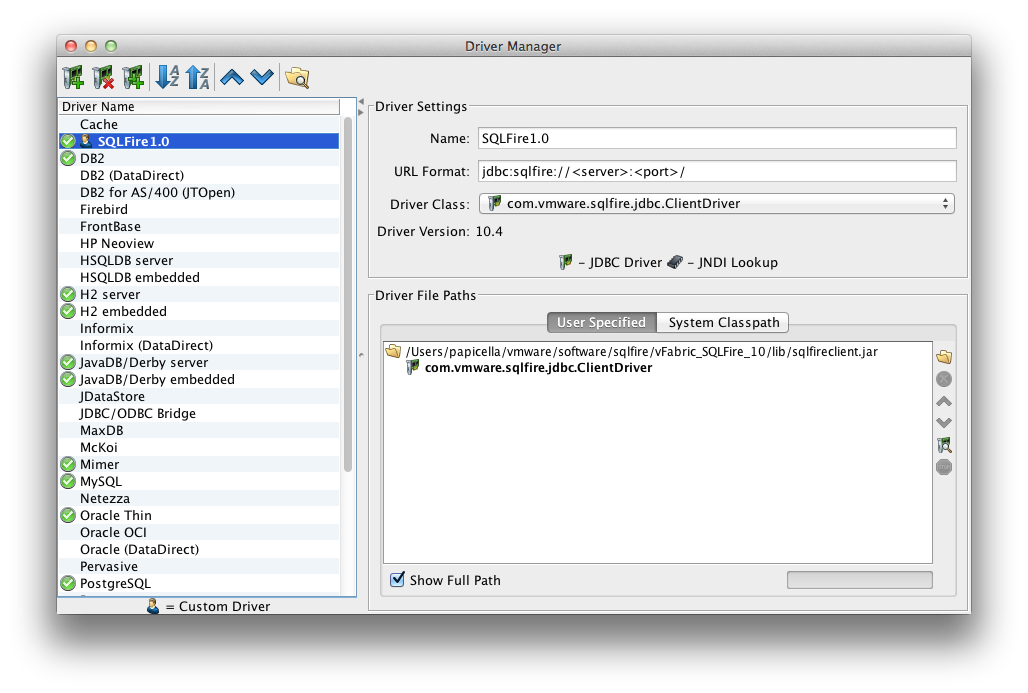Sort the driver list Z to A
The width and height of the screenshot is (1028, 693).
pos(197,77)
